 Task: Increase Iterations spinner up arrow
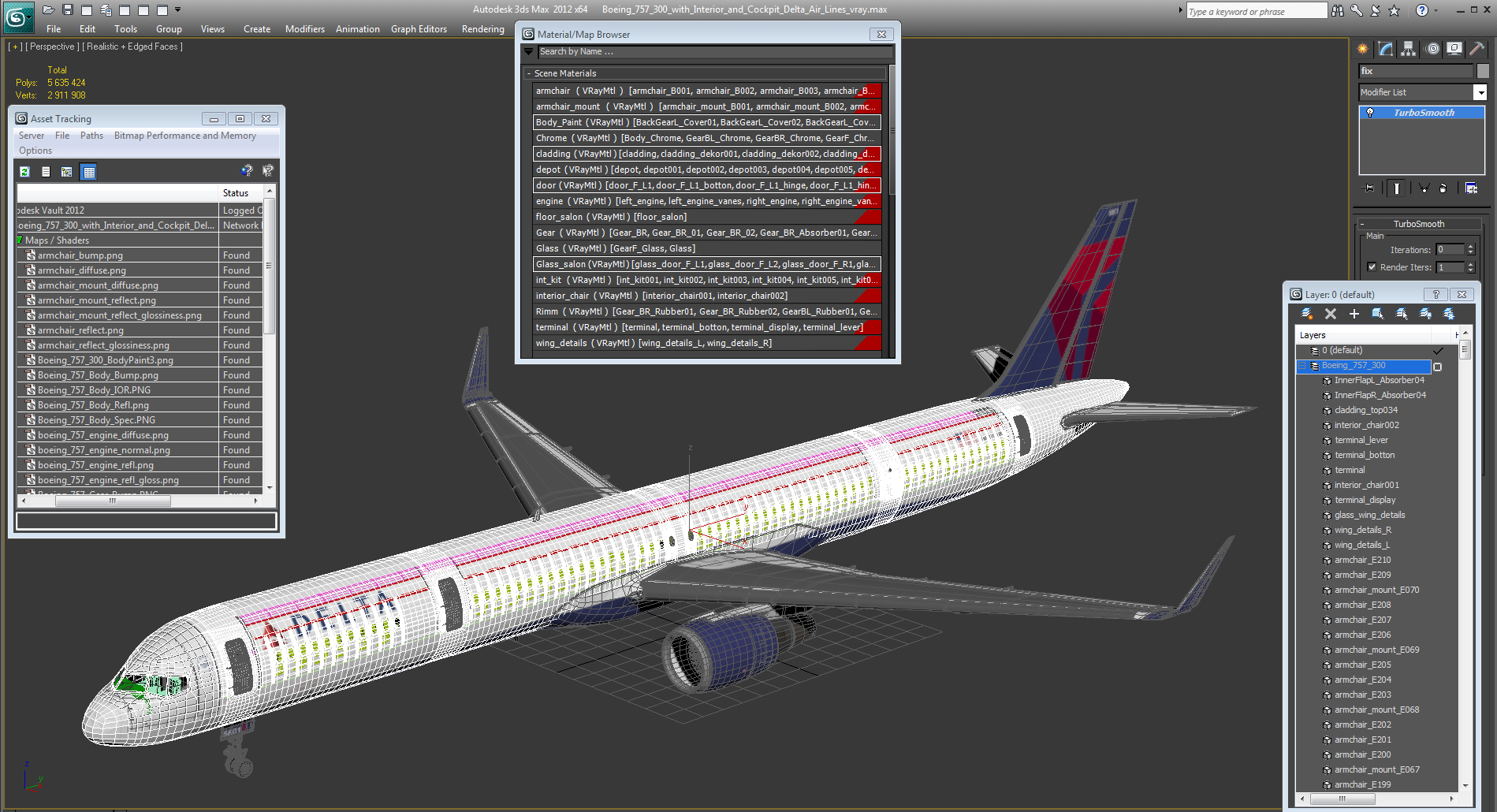click(1470, 247)
